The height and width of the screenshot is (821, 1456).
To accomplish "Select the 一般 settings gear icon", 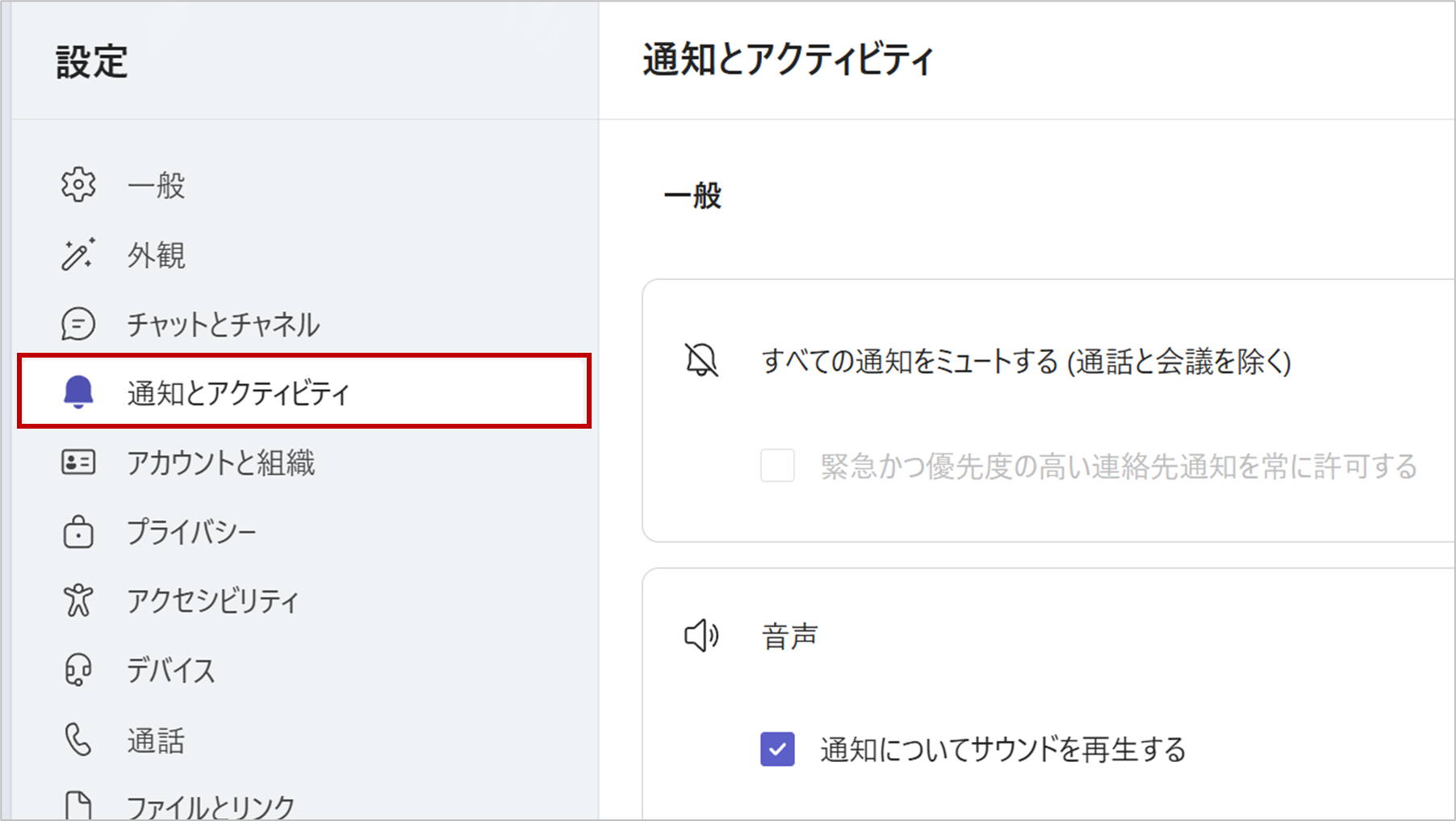I will coord(77,185).
